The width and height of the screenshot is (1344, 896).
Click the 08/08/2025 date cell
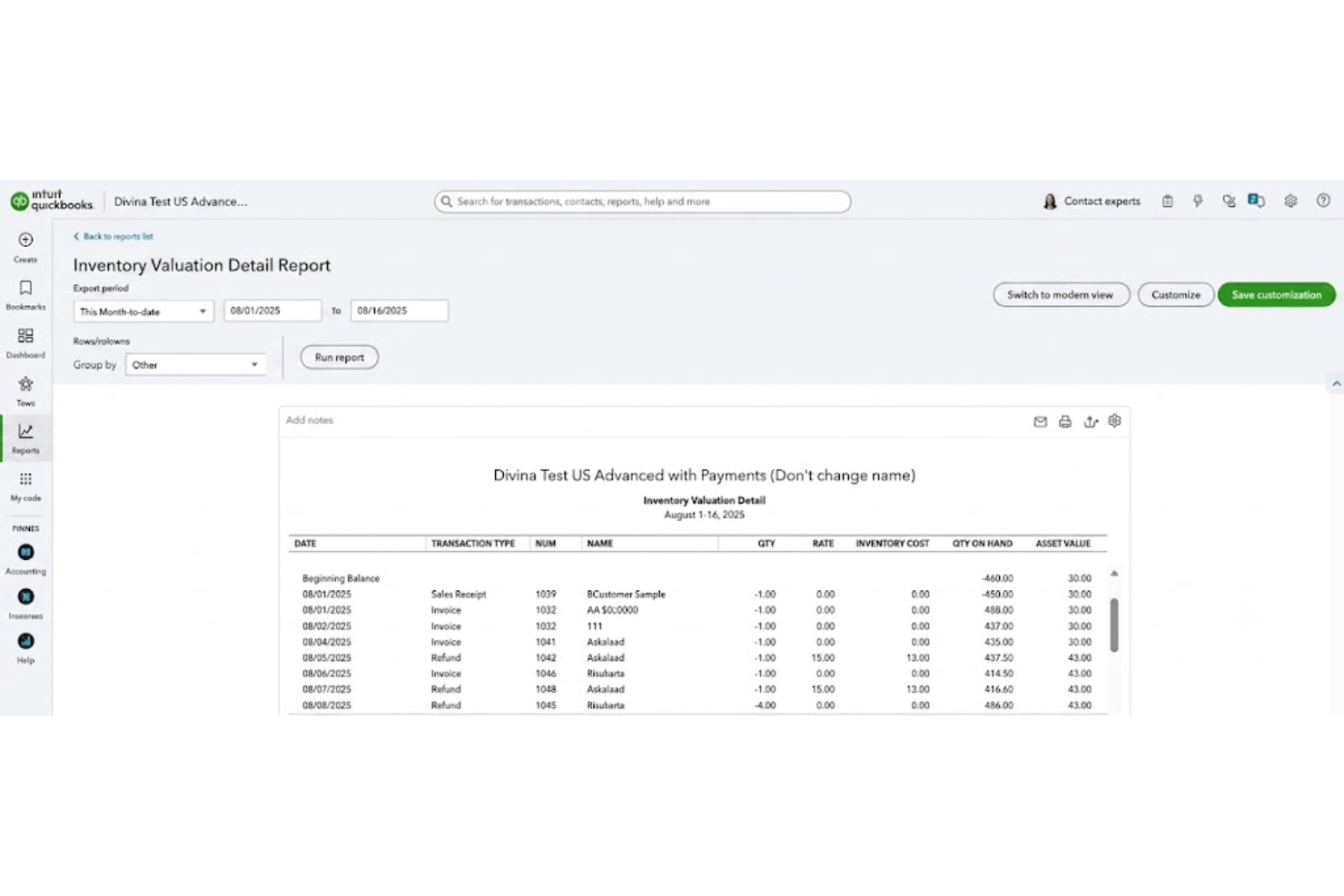click(327, 705)
